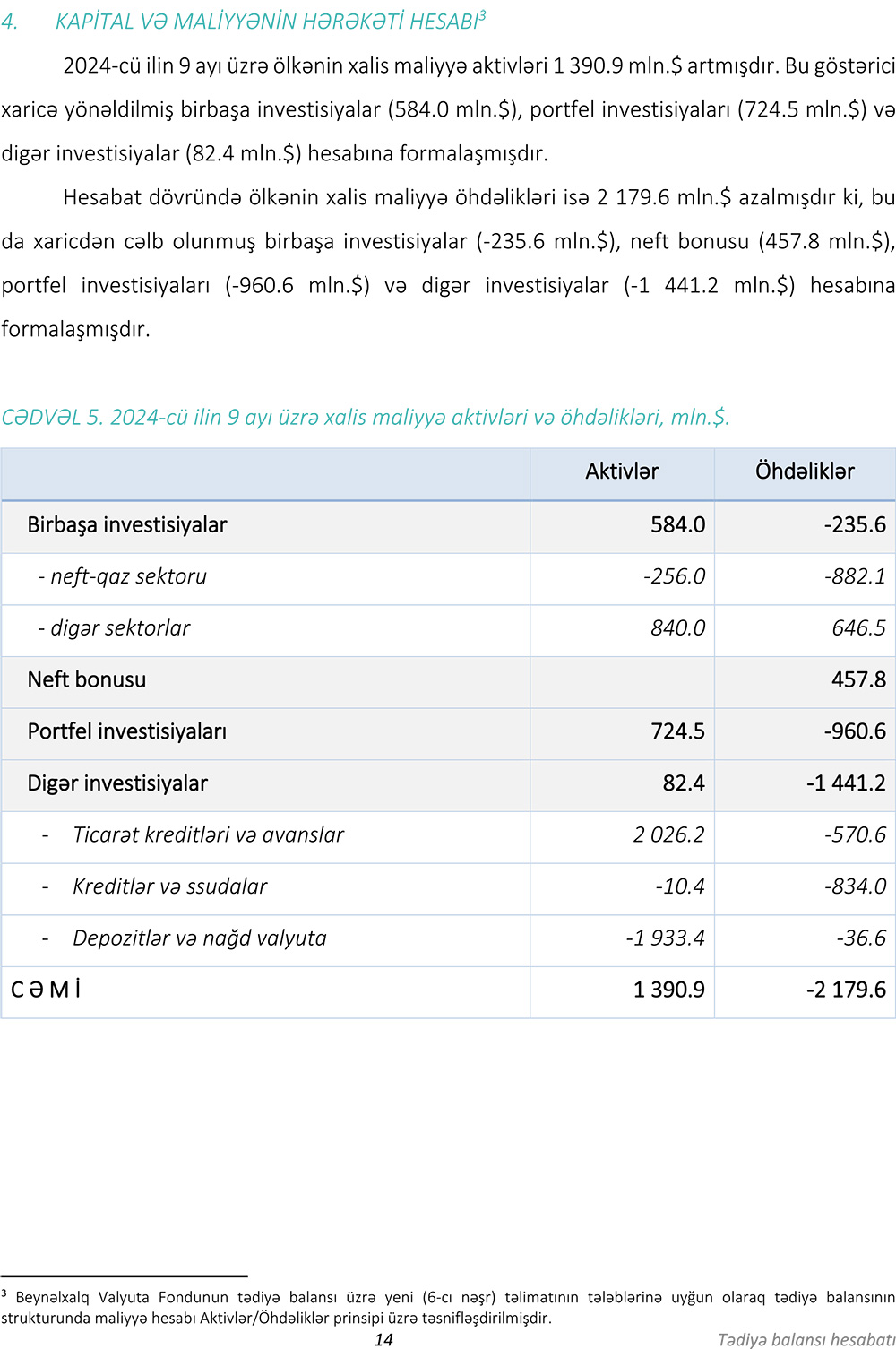This screenshot has width=896, height=1349.
Task: Select the digər sektorlar row label
Action: click(115, 628)
